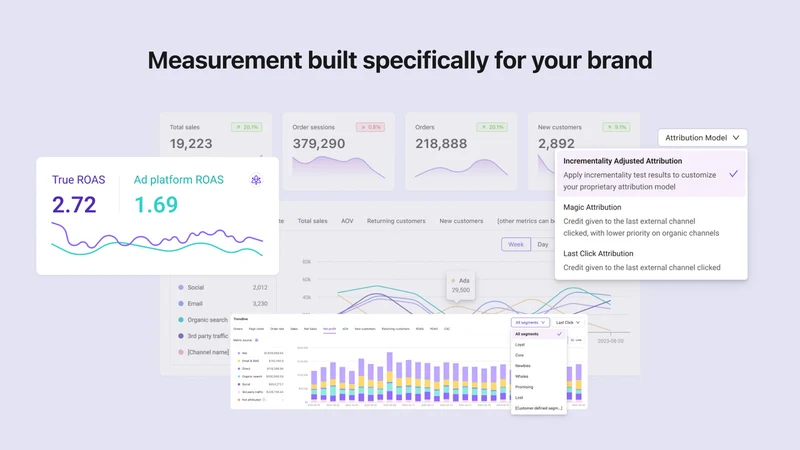Viewport: 800px width, 450px height.
Task: Click the info icon beside Metric source
Action: [257, 340]
